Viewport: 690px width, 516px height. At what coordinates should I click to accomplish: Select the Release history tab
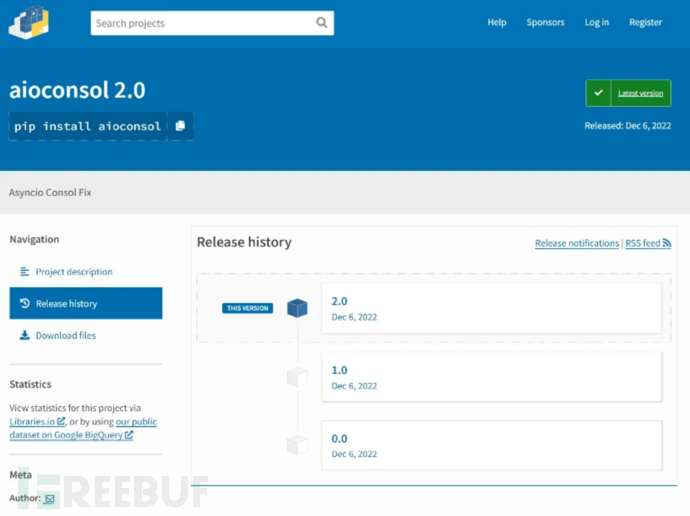(x=66, y=304)
